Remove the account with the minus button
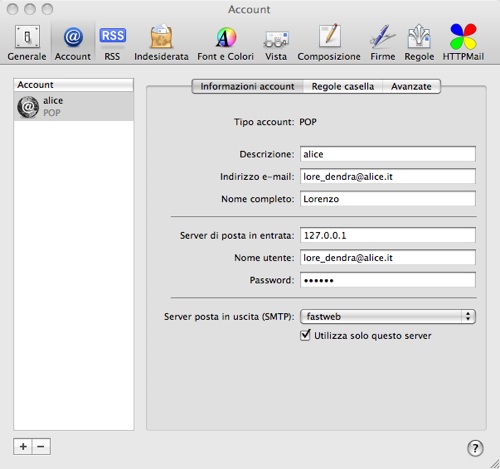 click(x=41, y=446)
